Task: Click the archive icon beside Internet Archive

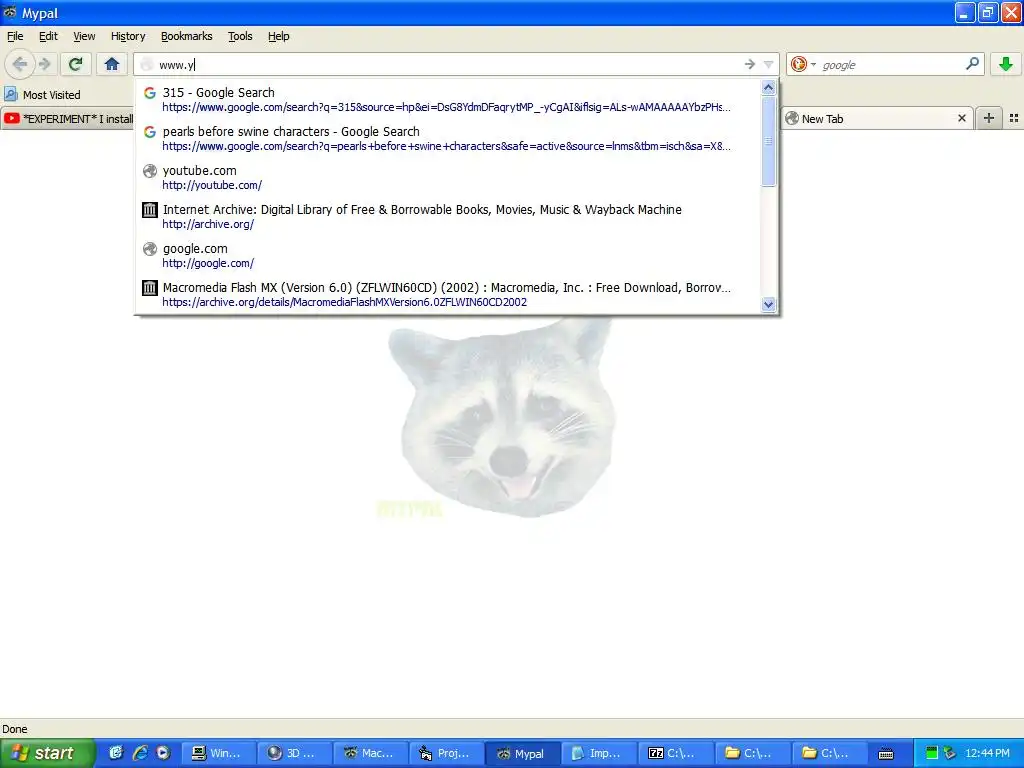Action: tap(150, 210)
